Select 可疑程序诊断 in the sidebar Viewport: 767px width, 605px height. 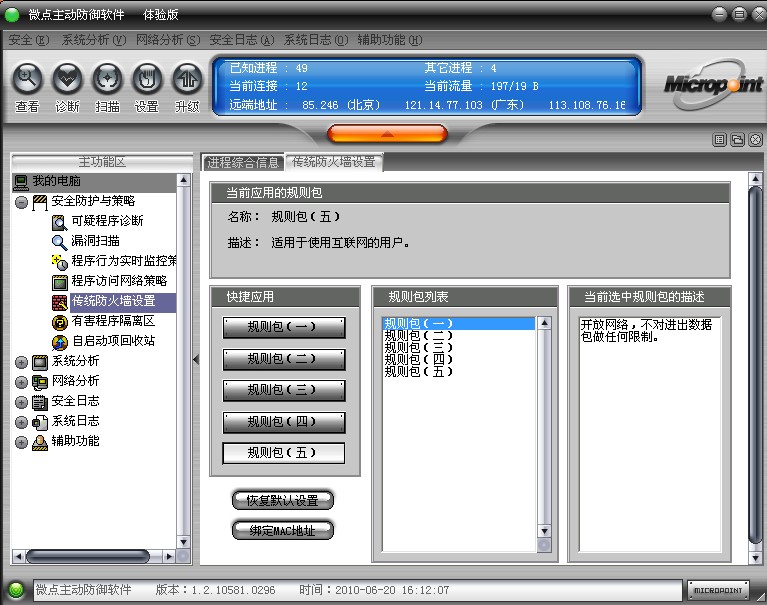point(106,221)
